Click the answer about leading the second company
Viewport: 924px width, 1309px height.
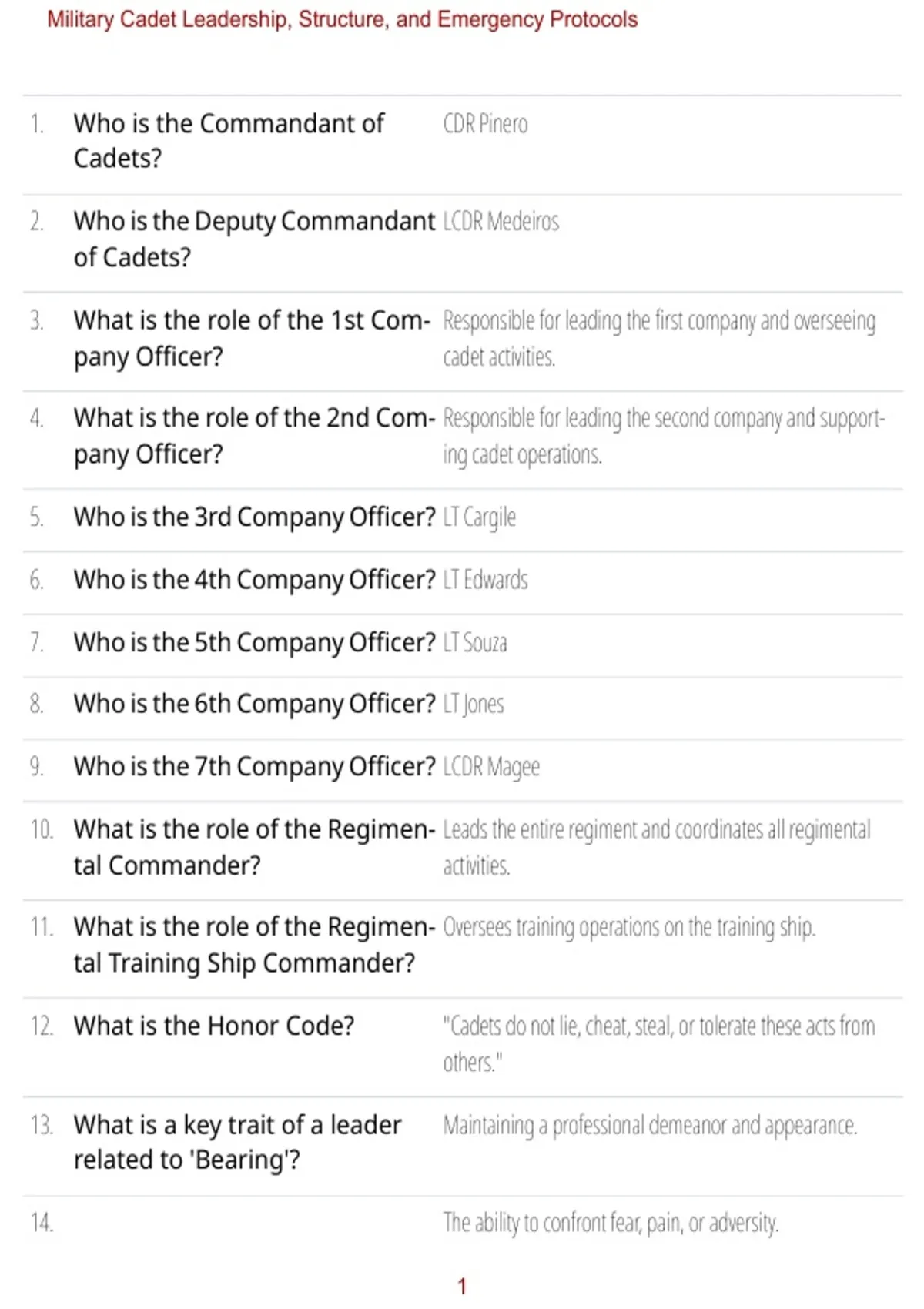pos(664,436)
